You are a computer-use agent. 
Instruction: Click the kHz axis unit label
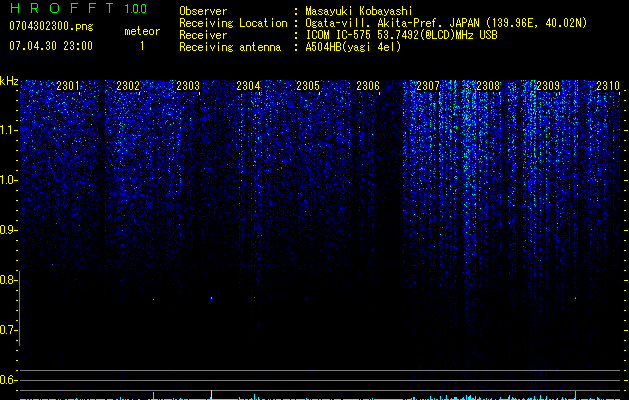coord(9,81)
